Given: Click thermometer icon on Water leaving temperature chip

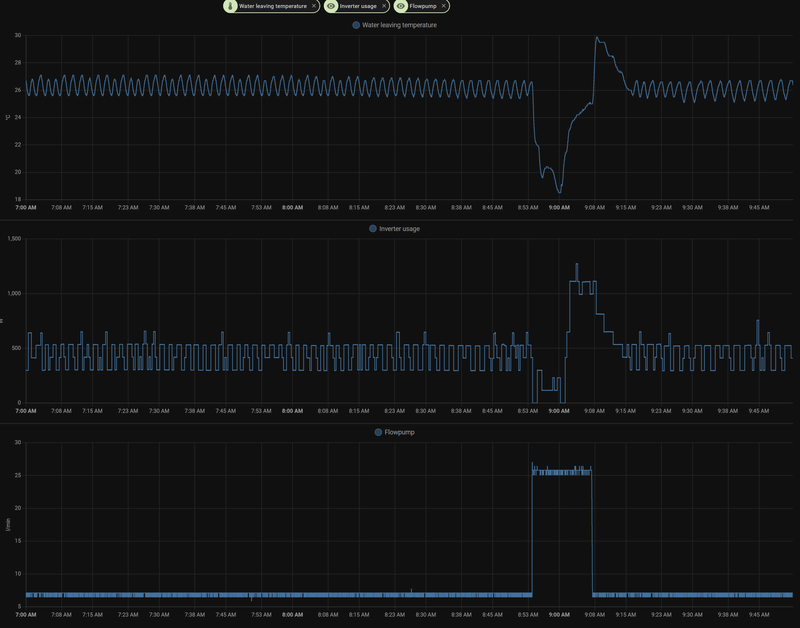Looking at the screenshot, I should tap(230, 6).
